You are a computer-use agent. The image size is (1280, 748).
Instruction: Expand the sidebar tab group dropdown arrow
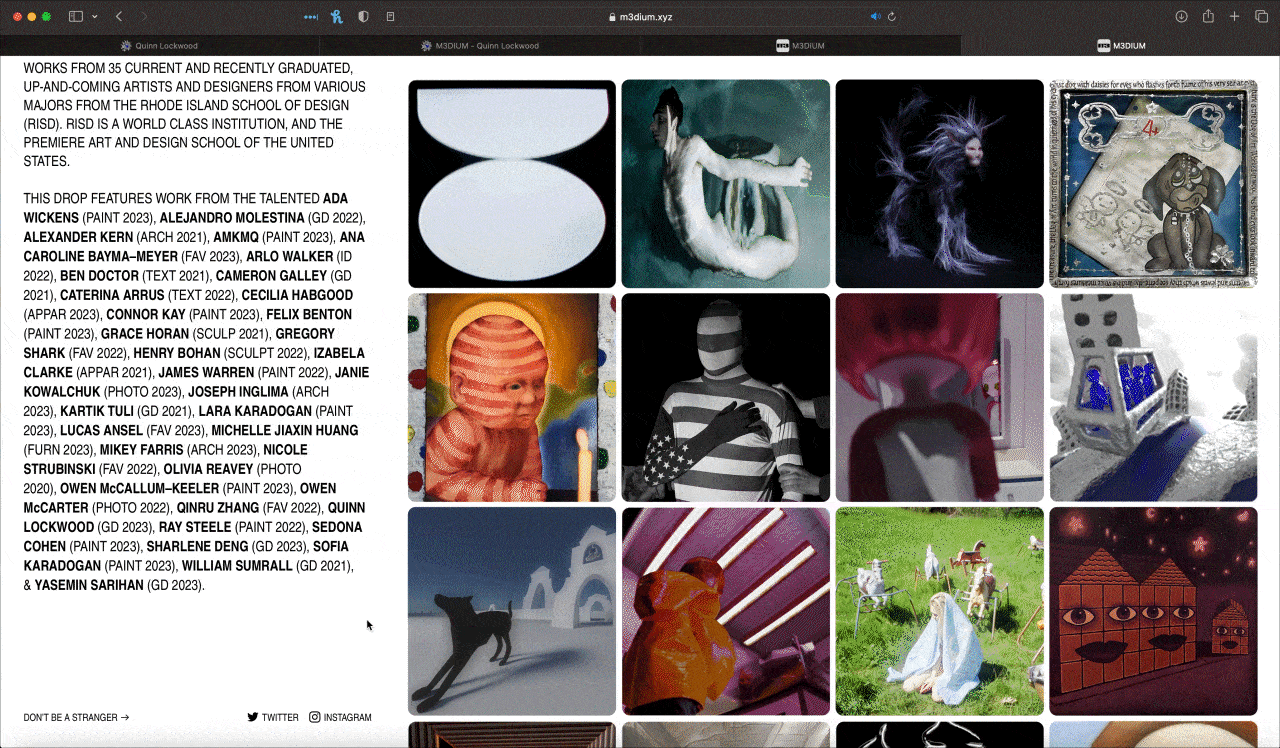click(x=95, y=17)
